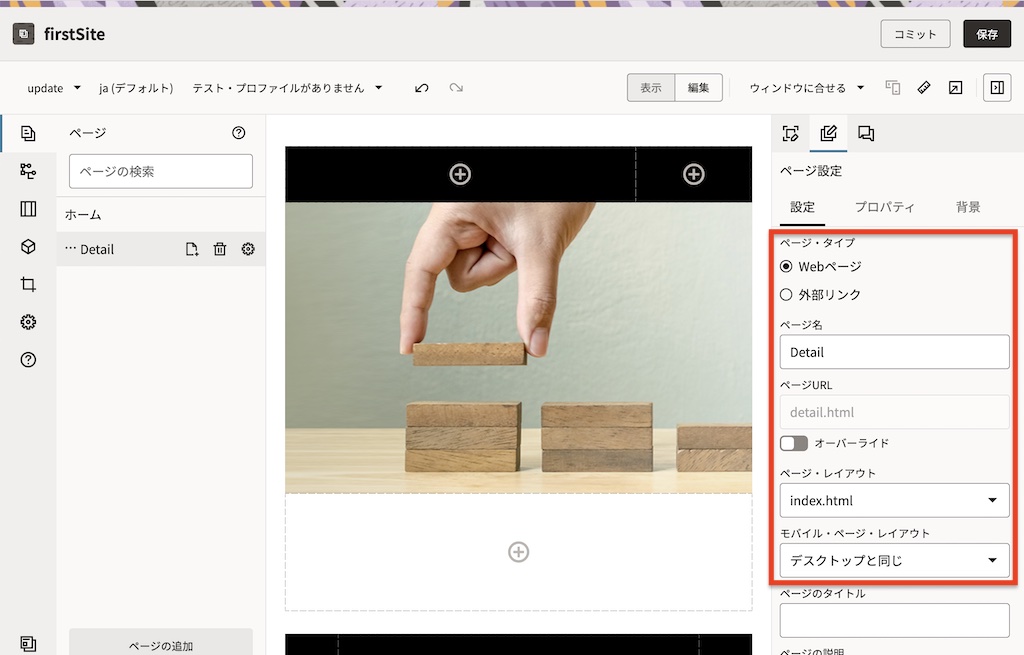Screen dimensions: 1024x655
Task: Click the コミット button
Action: (x=915, y=34)
